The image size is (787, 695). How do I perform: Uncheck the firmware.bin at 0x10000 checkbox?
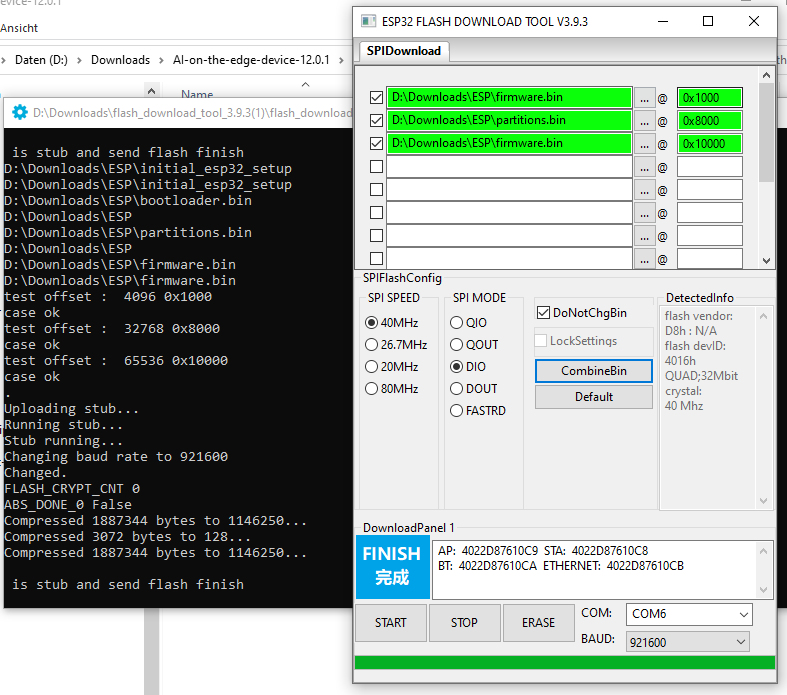click(376, 144)
